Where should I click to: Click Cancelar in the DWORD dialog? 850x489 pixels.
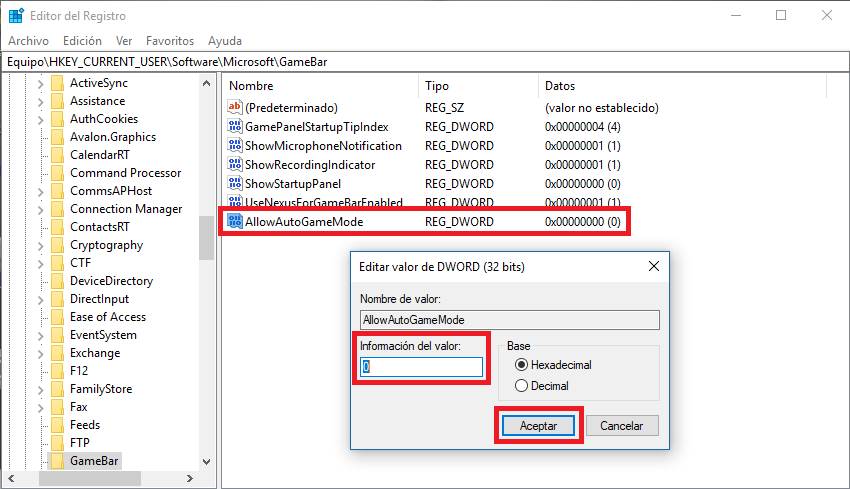622,426
